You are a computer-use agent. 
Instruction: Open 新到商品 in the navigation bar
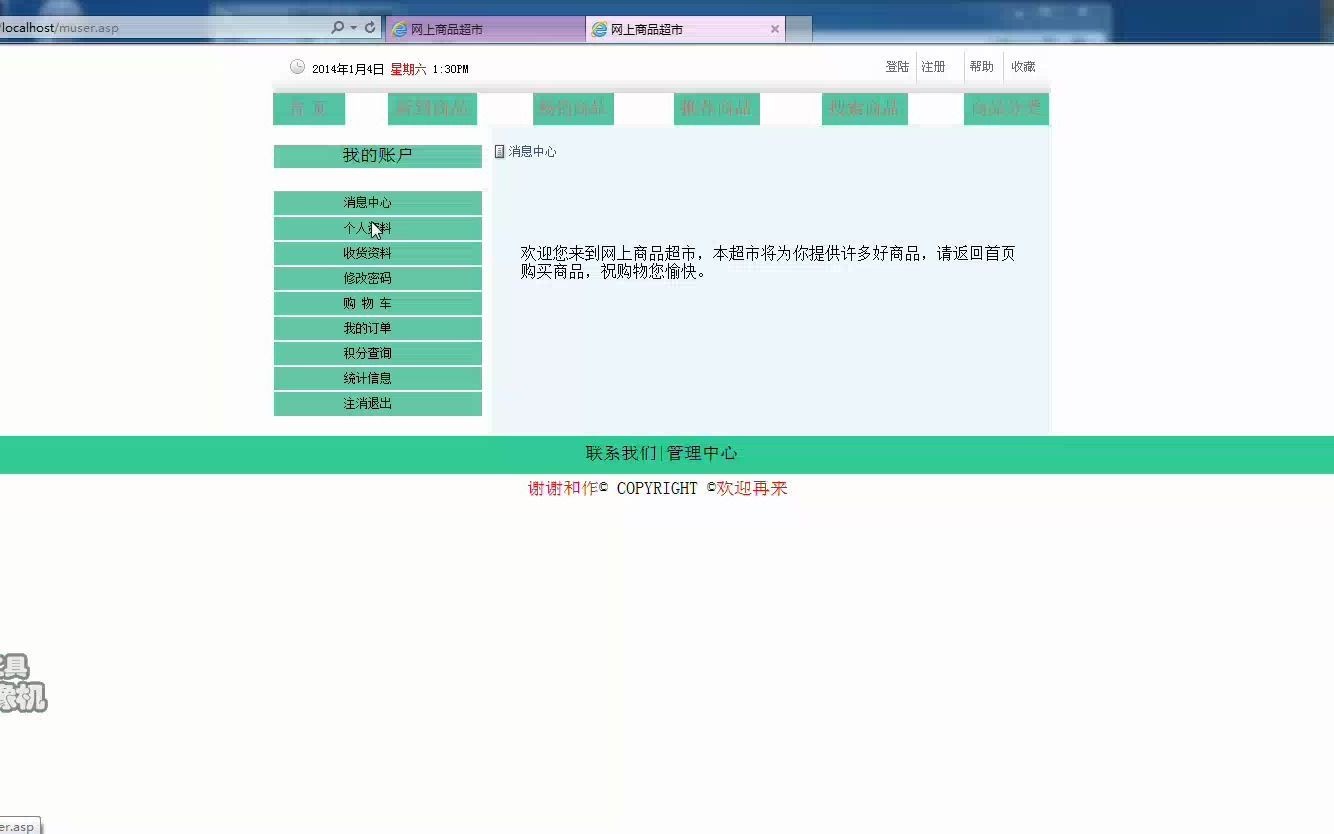pyautogui.click(x=432, y=109)
